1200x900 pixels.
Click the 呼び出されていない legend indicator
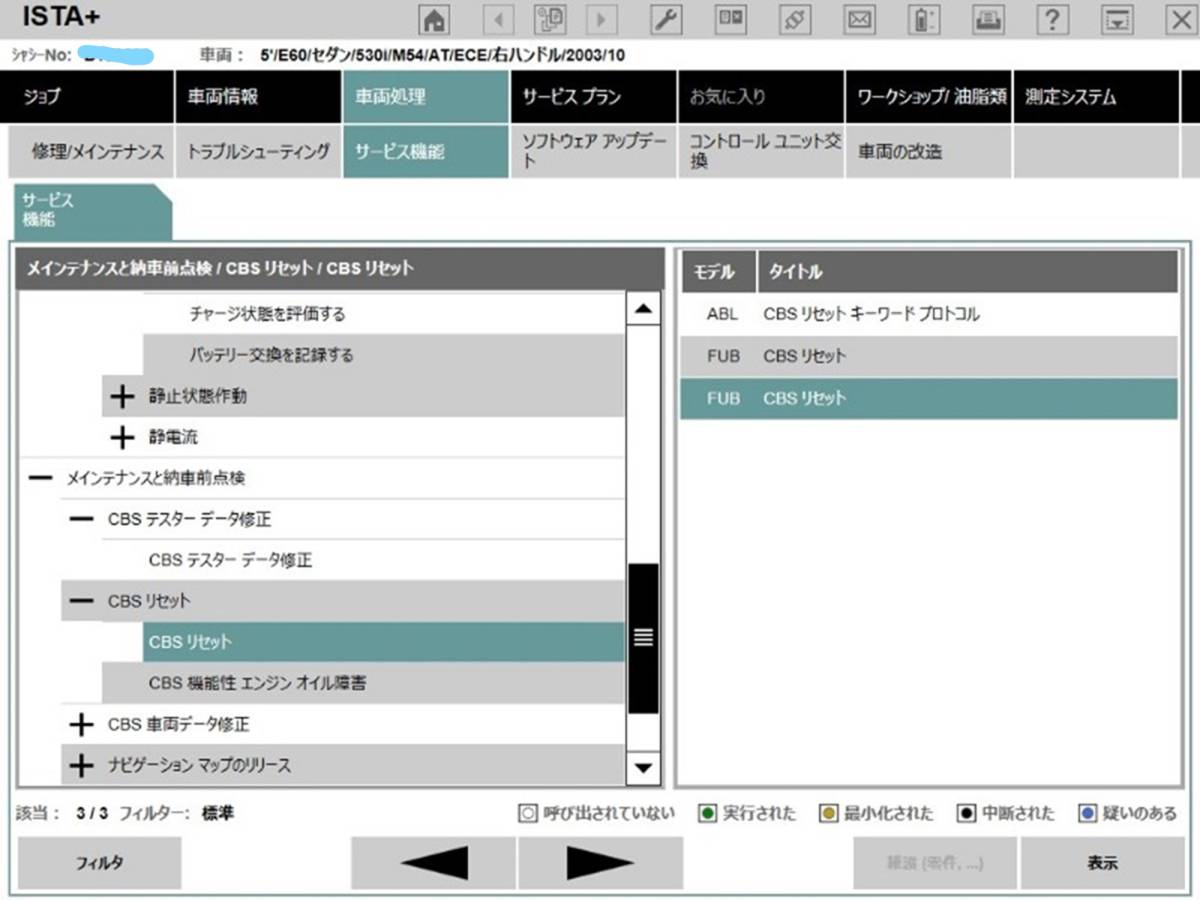528,814
